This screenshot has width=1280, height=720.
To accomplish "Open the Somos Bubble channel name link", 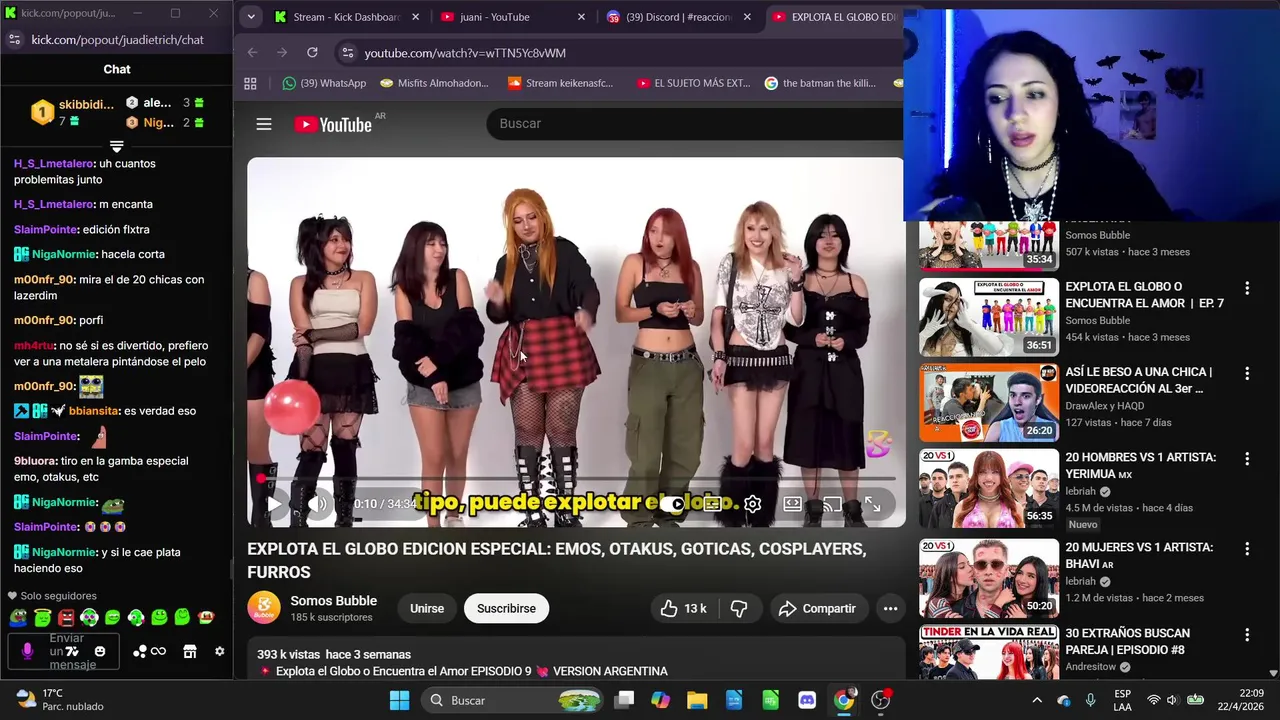I will click(333, 601).
